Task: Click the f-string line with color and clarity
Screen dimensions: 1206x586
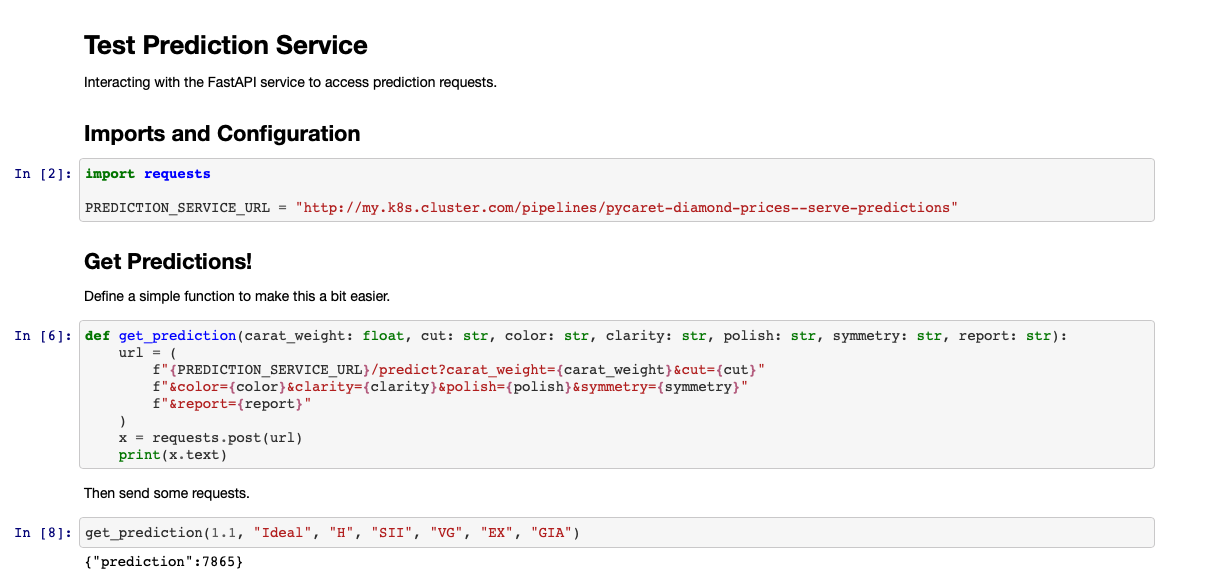Action: point(450,387)
